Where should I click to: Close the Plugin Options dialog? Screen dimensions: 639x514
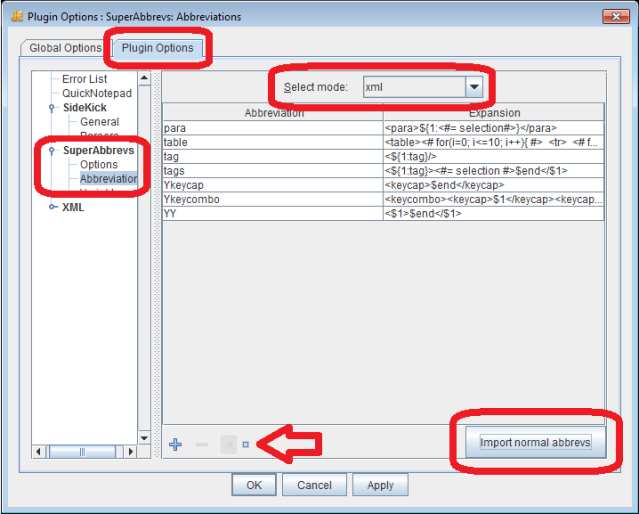tap(616, 17)
